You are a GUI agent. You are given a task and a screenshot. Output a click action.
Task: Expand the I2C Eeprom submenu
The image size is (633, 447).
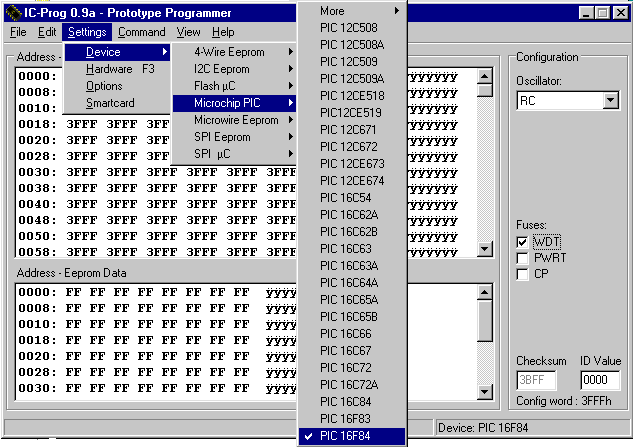[x=235, y=69]
